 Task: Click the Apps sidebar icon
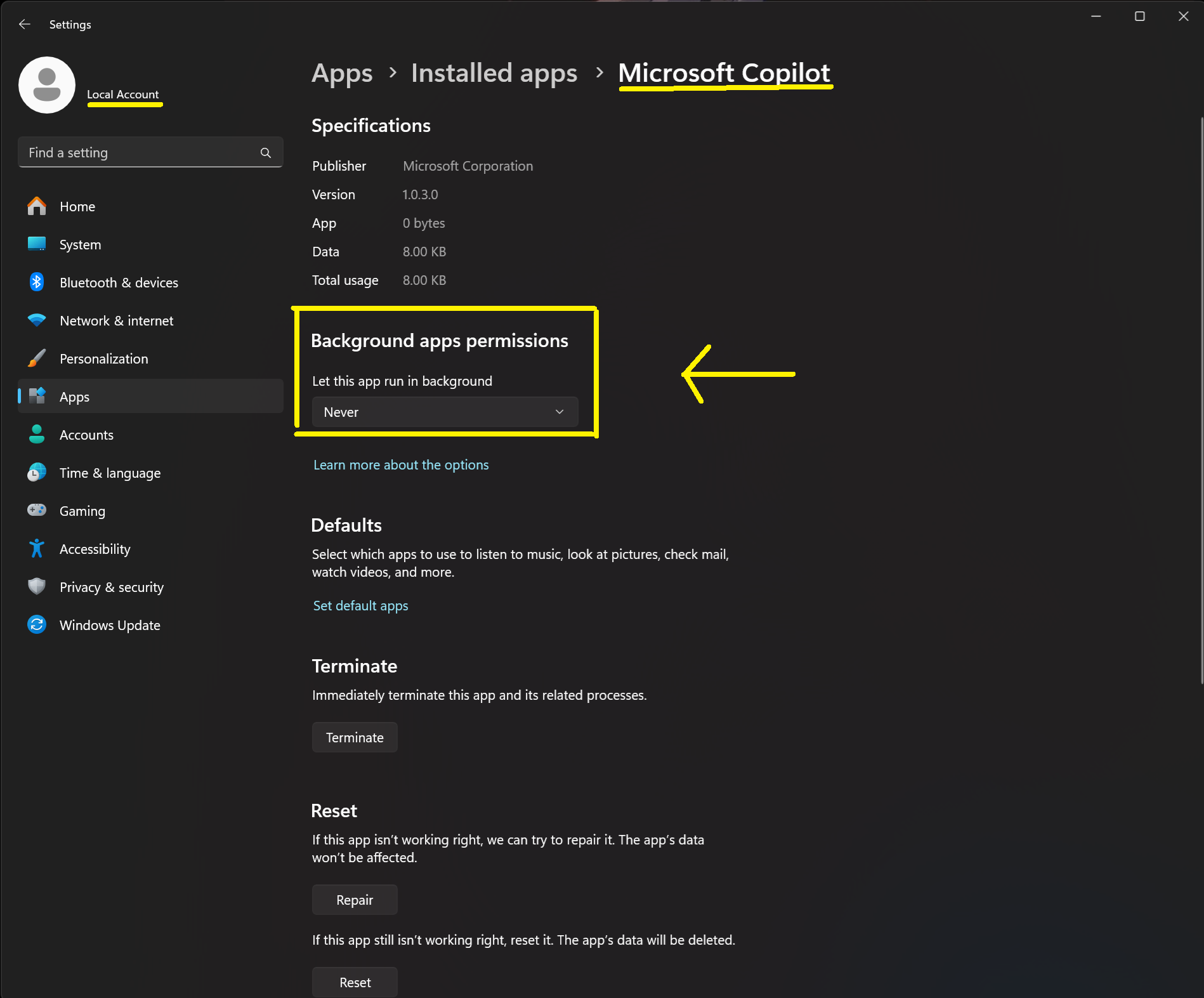[37, 397]
